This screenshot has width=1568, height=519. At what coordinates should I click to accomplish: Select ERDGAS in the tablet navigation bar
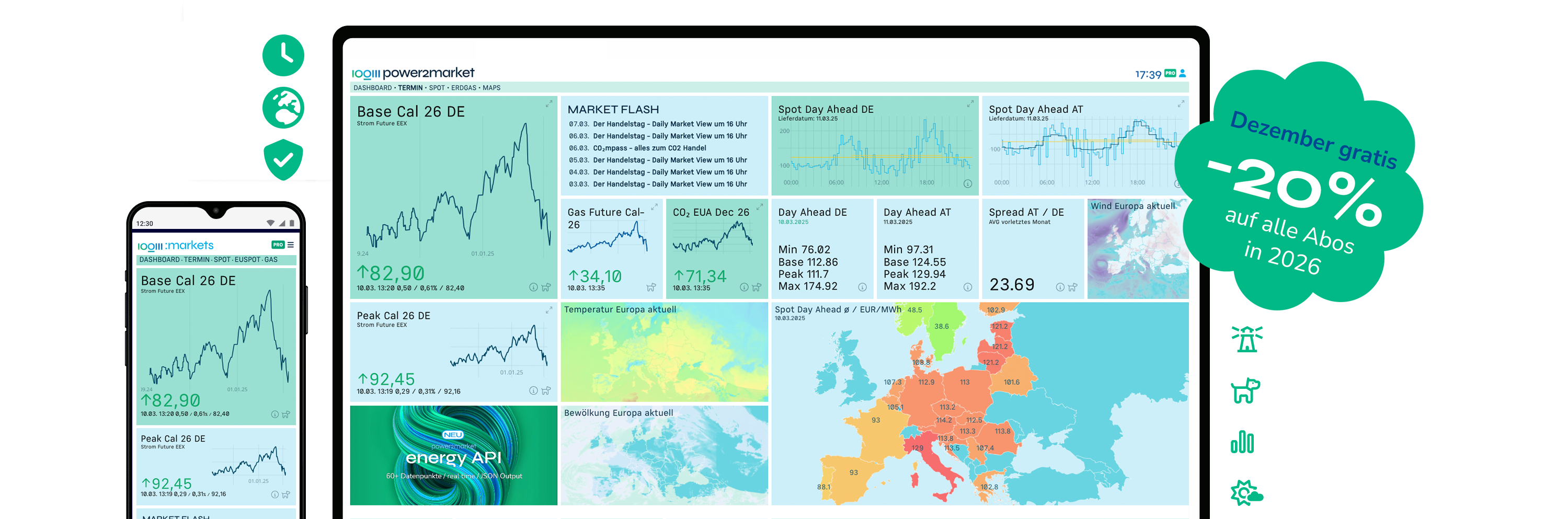tap(463, 88)
